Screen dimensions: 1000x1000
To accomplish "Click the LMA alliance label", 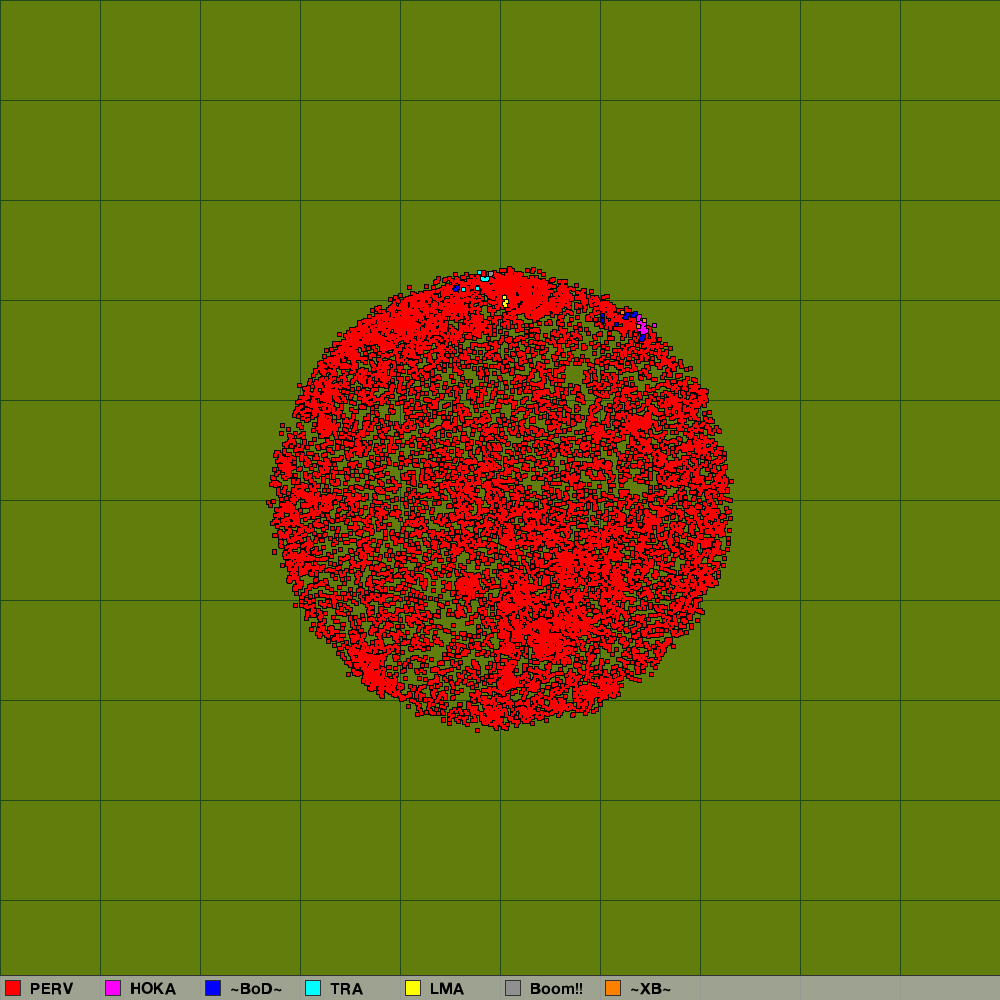I will 446,989.
